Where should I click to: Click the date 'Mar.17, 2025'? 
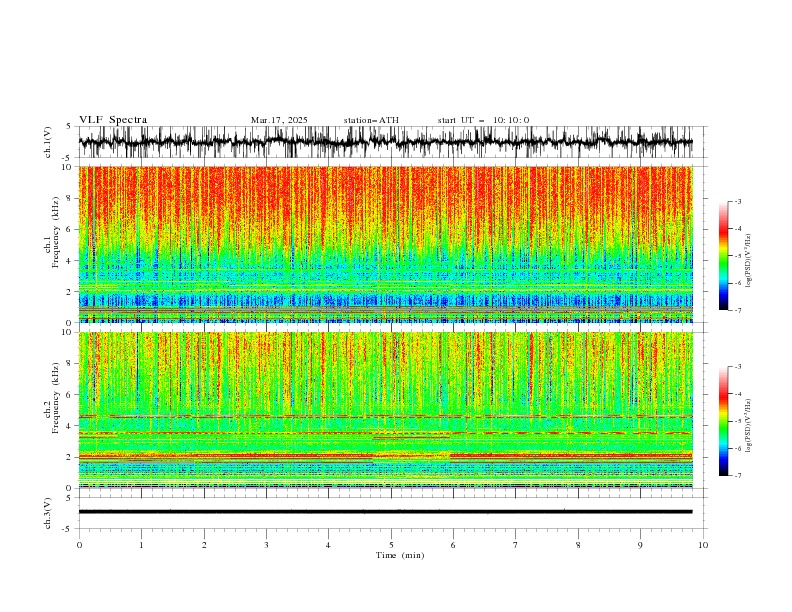[x=279, y=120]
